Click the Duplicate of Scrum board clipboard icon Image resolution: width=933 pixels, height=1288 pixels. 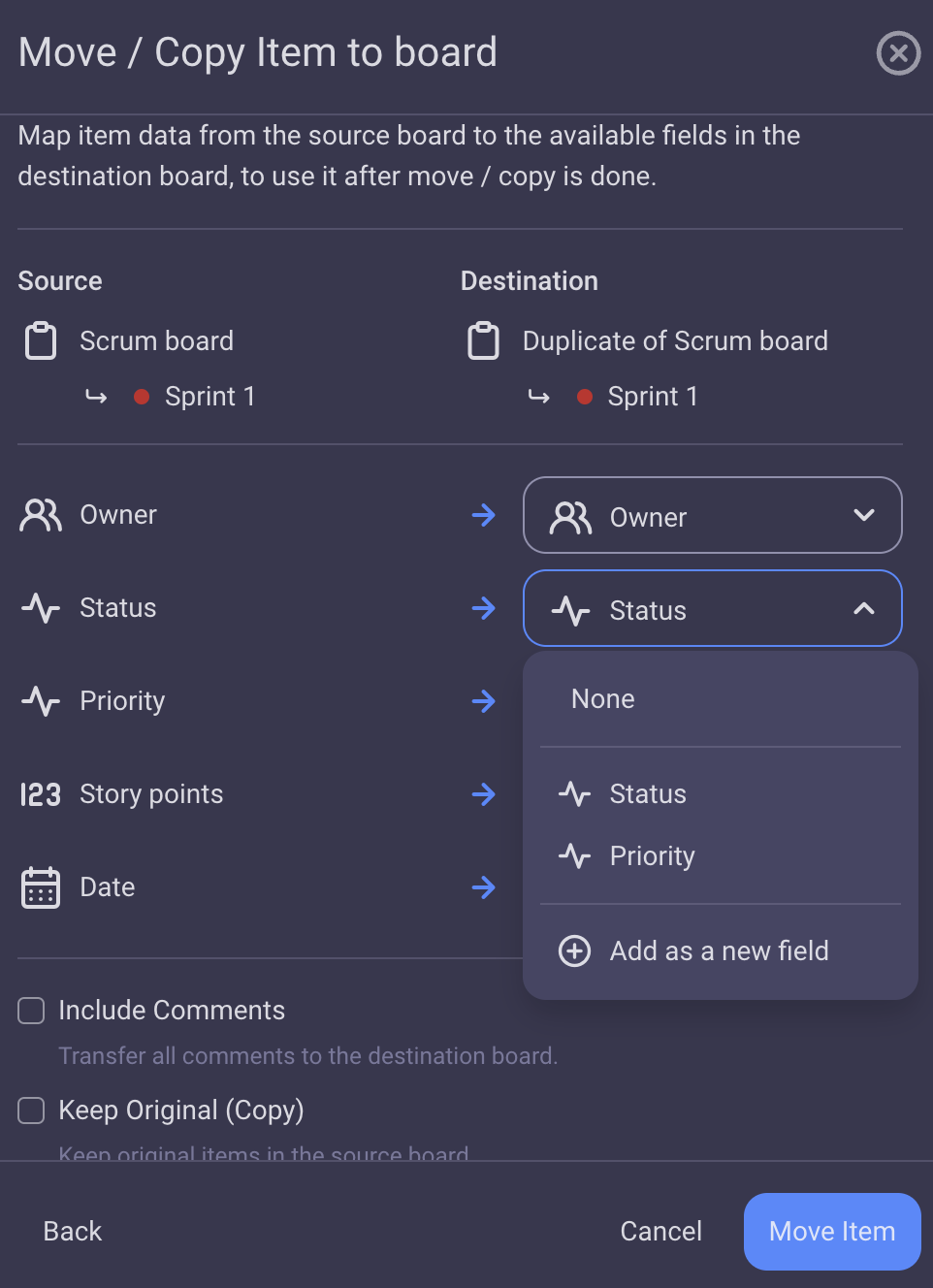pos(483,341)
